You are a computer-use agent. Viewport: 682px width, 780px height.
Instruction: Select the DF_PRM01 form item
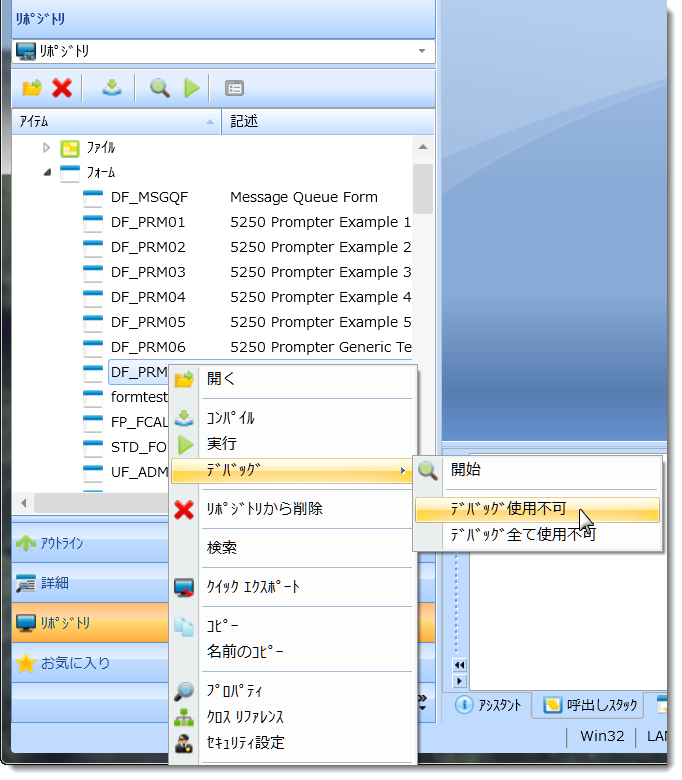click(148, 222)
